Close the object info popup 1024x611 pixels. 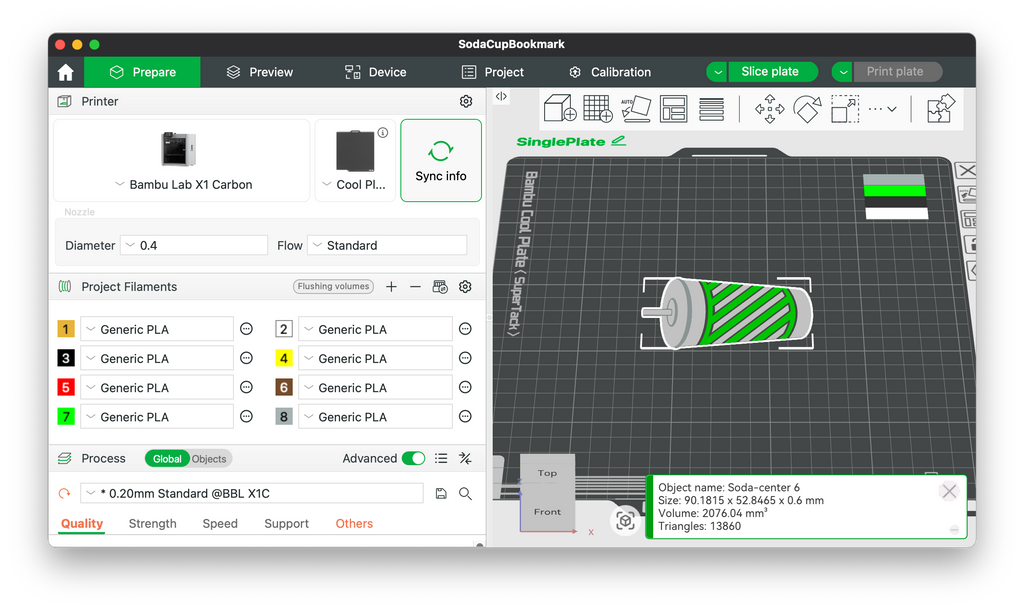[949, 491]
